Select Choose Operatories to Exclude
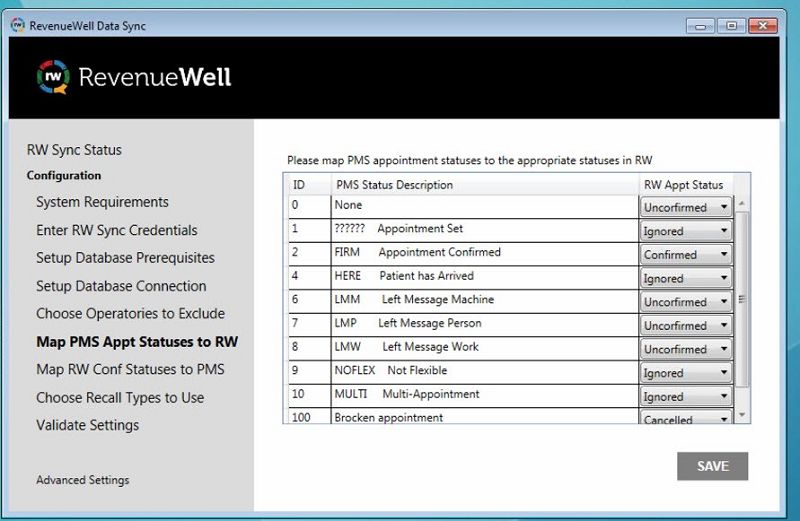This screenshot has width=800, height=521. tap(130, 314)
